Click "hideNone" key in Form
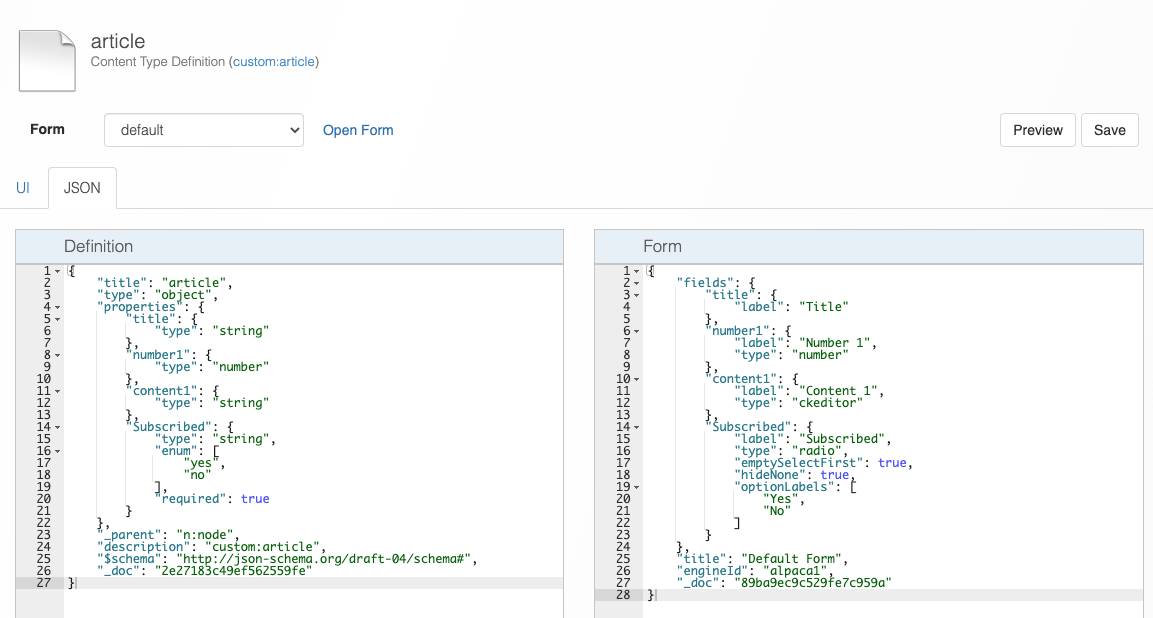The image size is (1153, 618). [770, 475]
